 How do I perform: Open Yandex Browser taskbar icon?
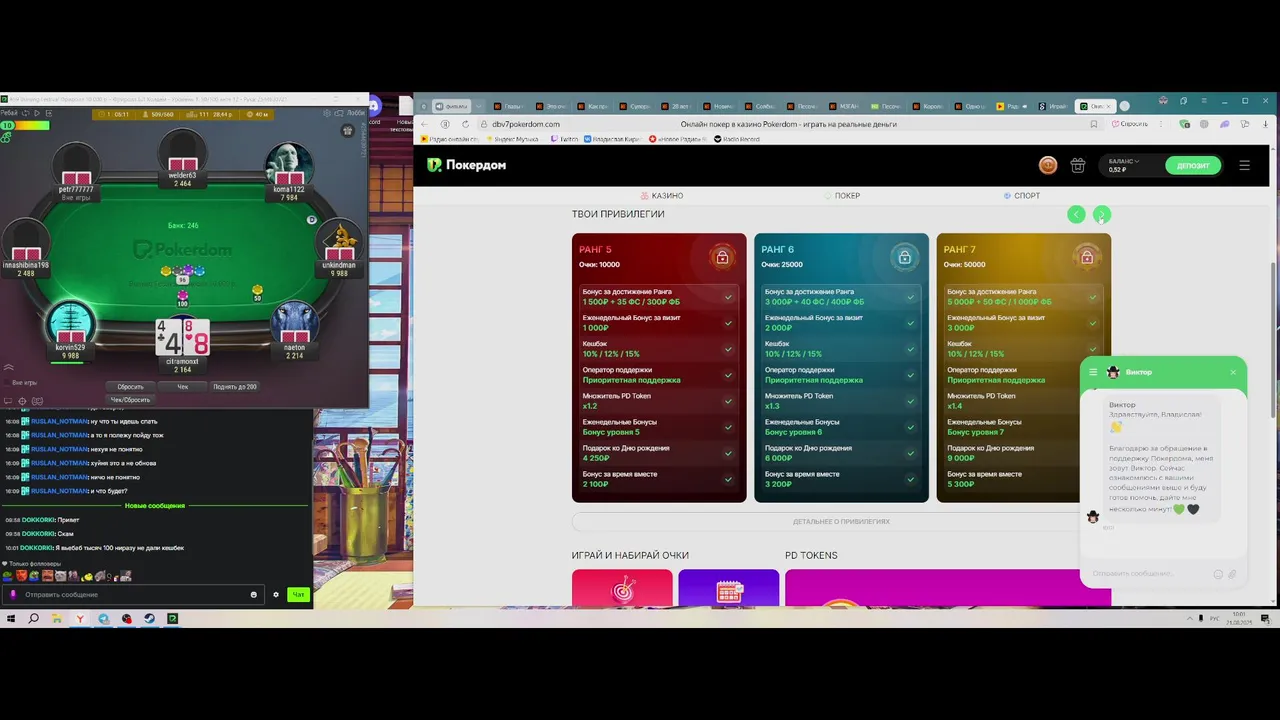point(80,619)
